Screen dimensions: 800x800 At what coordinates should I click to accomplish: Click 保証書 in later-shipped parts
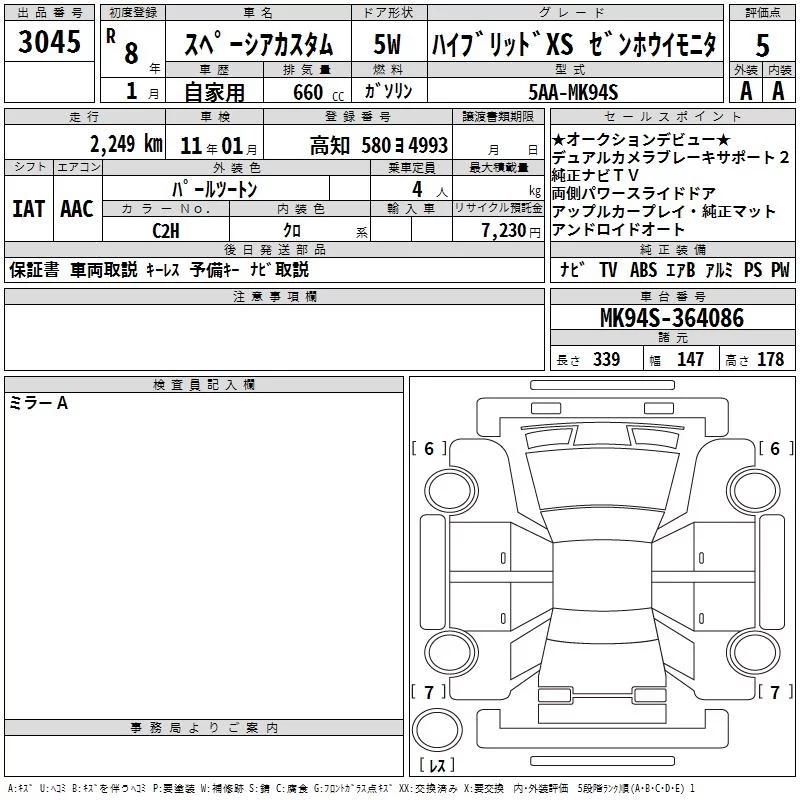34,269
